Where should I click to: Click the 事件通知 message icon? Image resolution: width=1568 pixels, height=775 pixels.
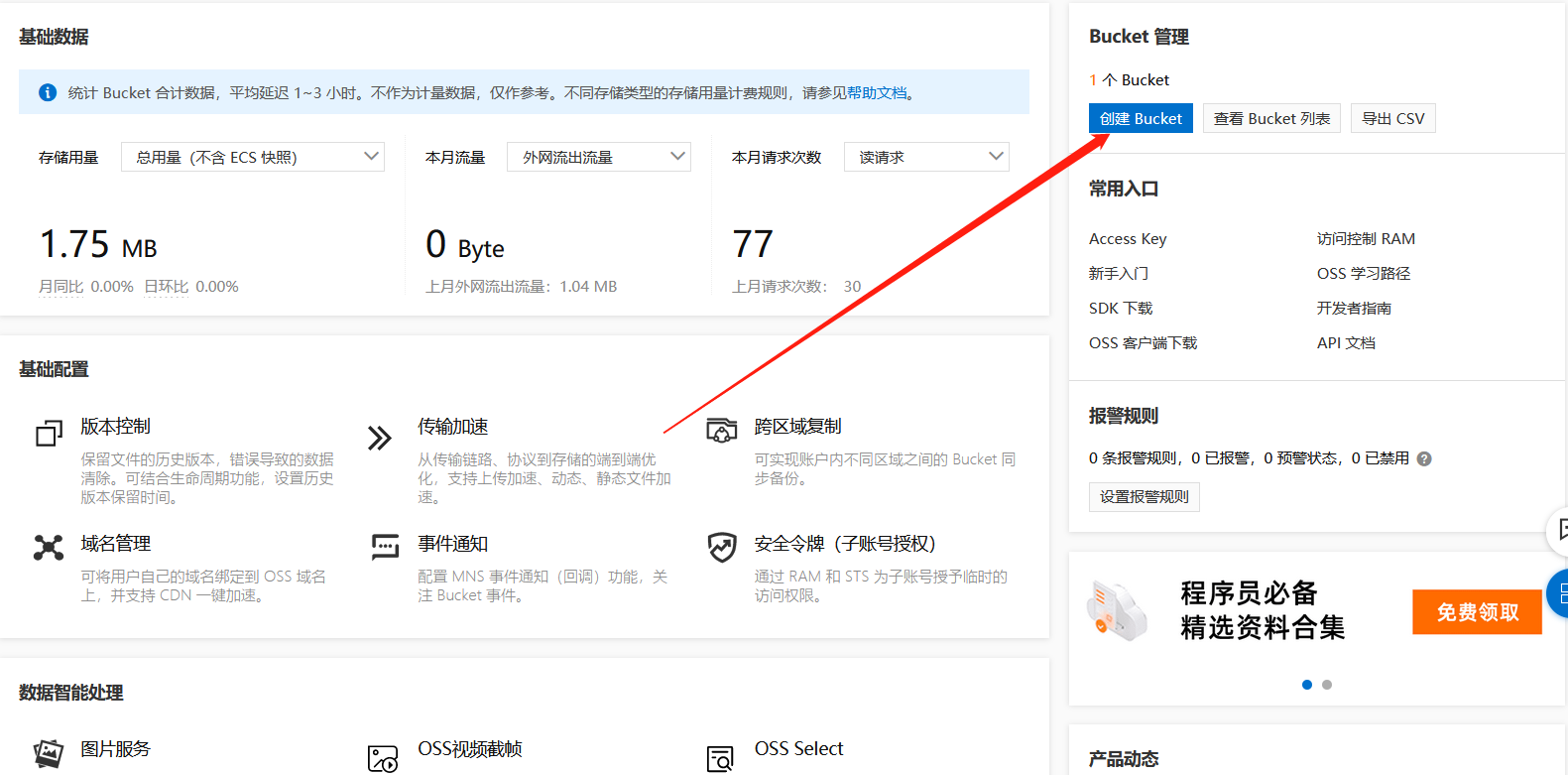[385, 547]
